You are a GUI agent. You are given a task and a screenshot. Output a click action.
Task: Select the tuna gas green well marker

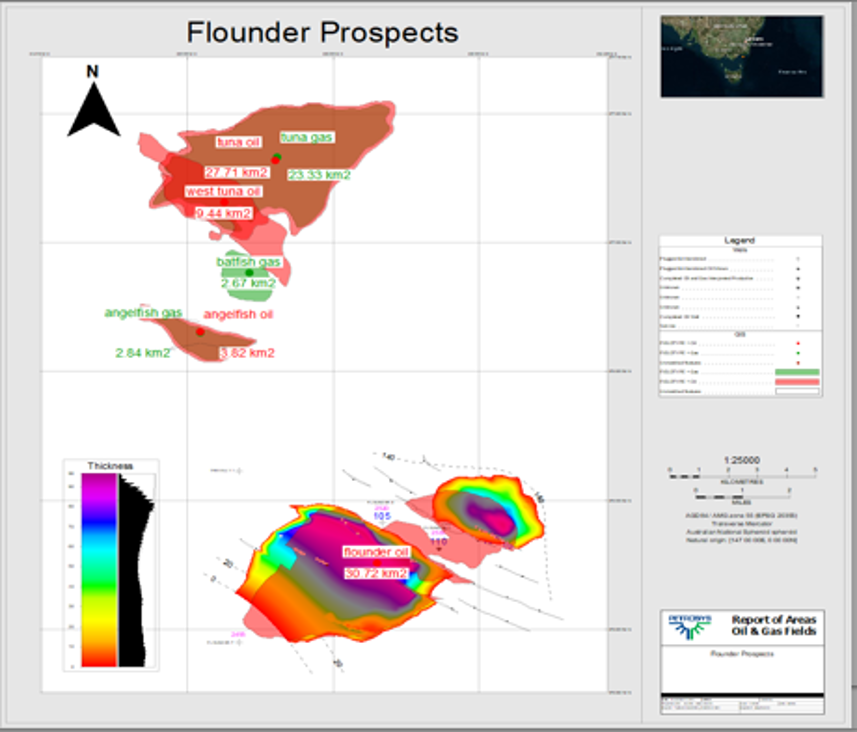click(x=278, y=156)
